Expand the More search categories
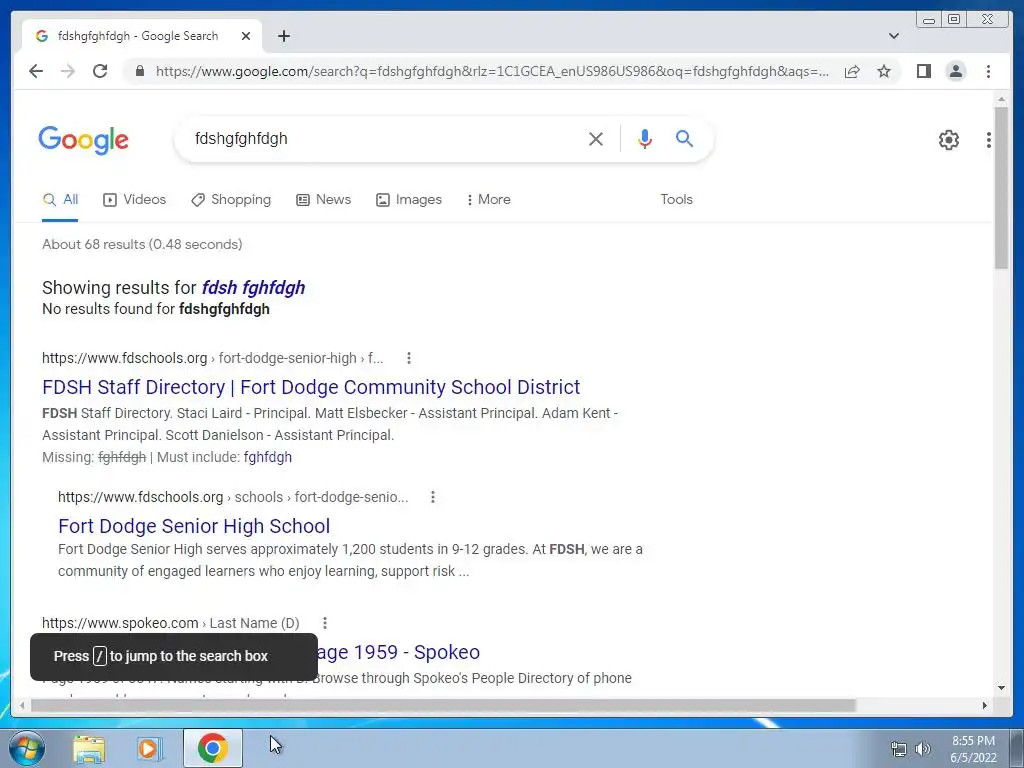 pos(488,200)
